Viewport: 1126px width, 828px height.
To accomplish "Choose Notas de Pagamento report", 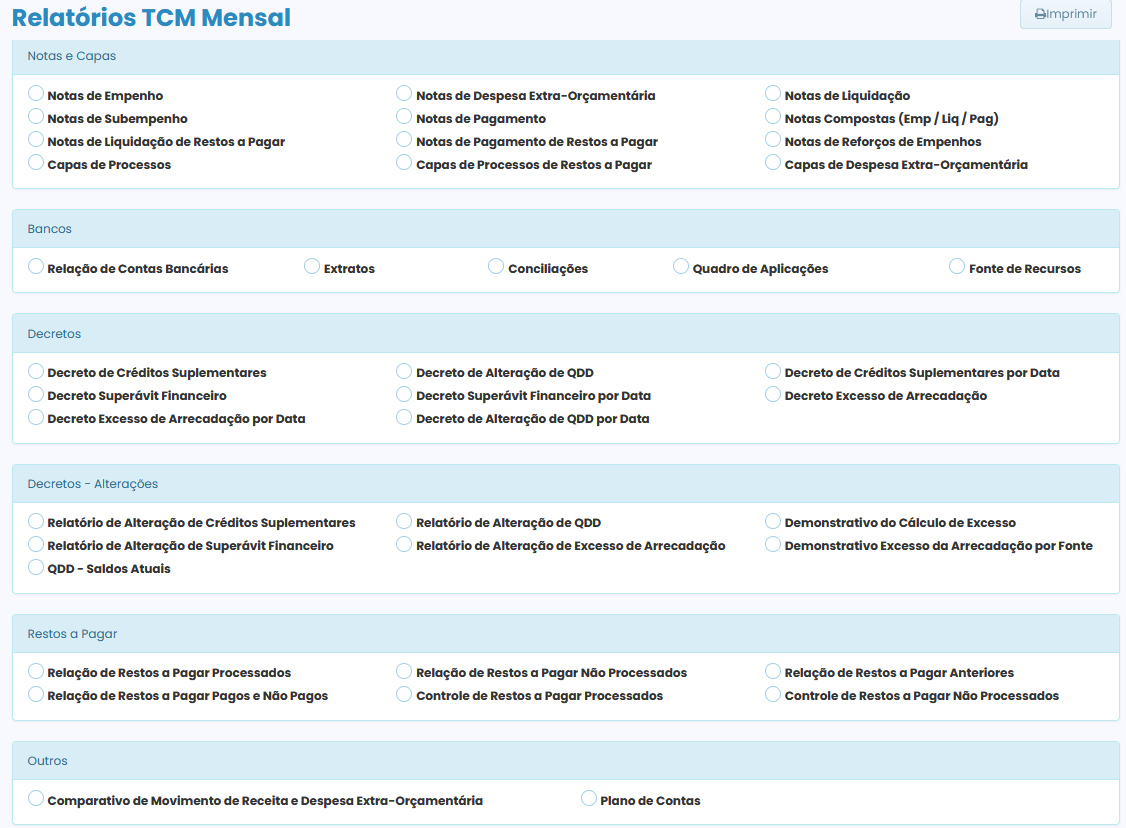I will [405, 116].
